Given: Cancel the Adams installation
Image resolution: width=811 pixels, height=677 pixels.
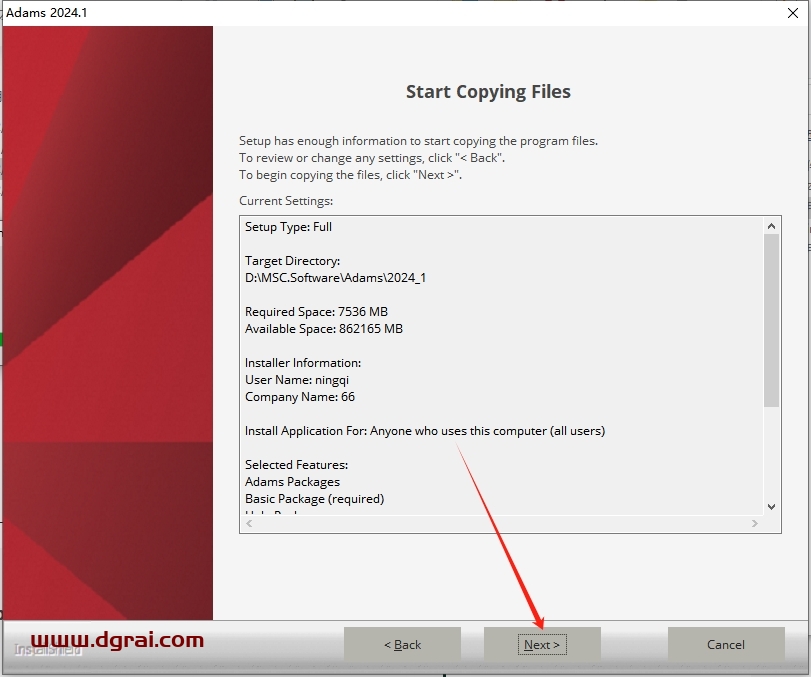Looking at the screenshot, I should [726, 644].
